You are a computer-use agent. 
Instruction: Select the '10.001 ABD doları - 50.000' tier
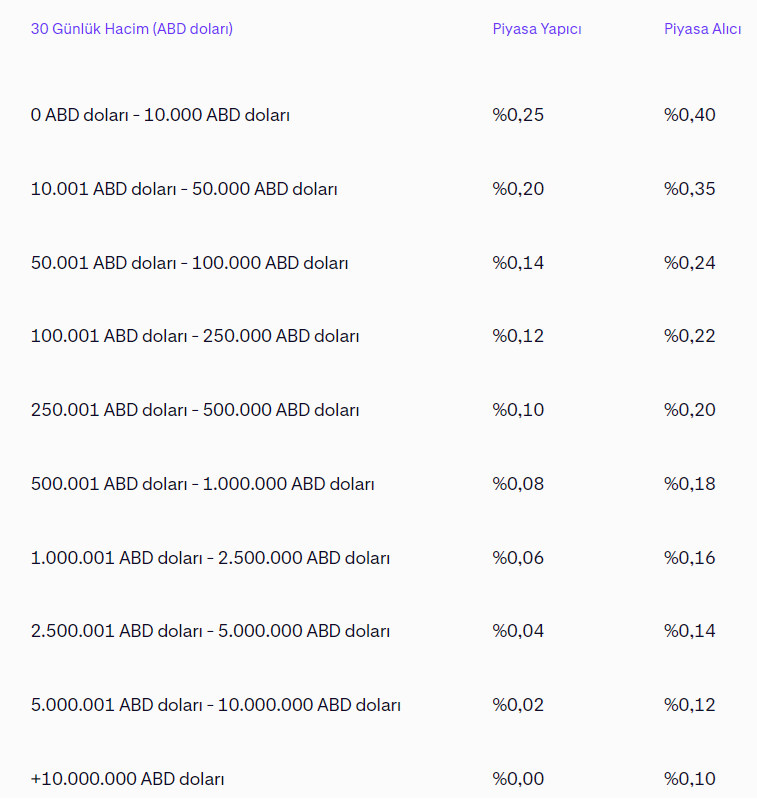click(184, 189)
